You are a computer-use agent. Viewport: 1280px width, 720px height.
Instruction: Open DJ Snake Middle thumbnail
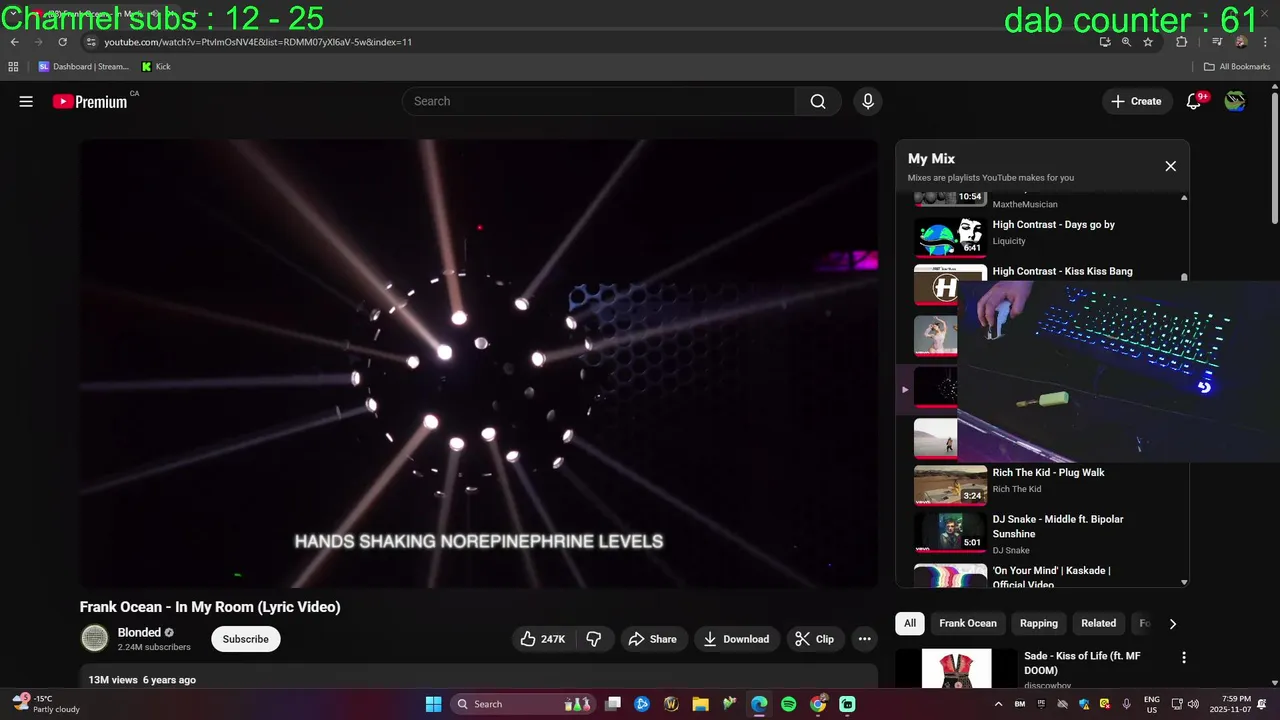(x=950, y=533)
